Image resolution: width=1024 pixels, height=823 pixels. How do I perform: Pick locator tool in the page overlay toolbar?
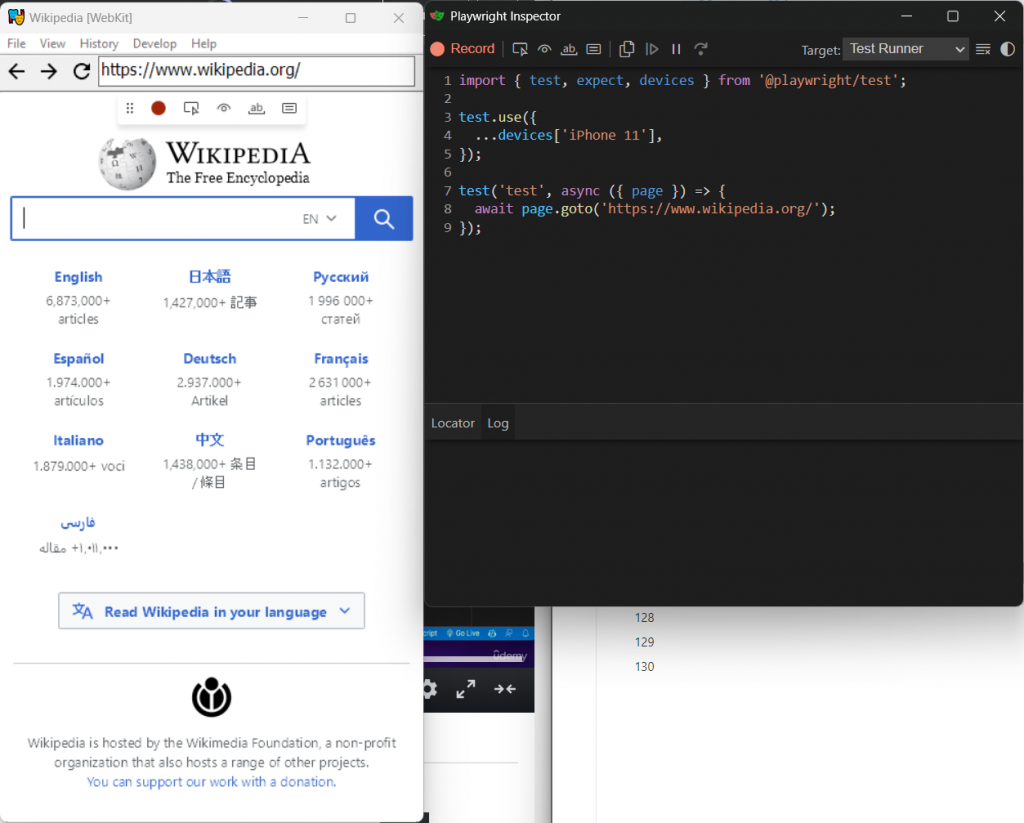coord(191,108)
